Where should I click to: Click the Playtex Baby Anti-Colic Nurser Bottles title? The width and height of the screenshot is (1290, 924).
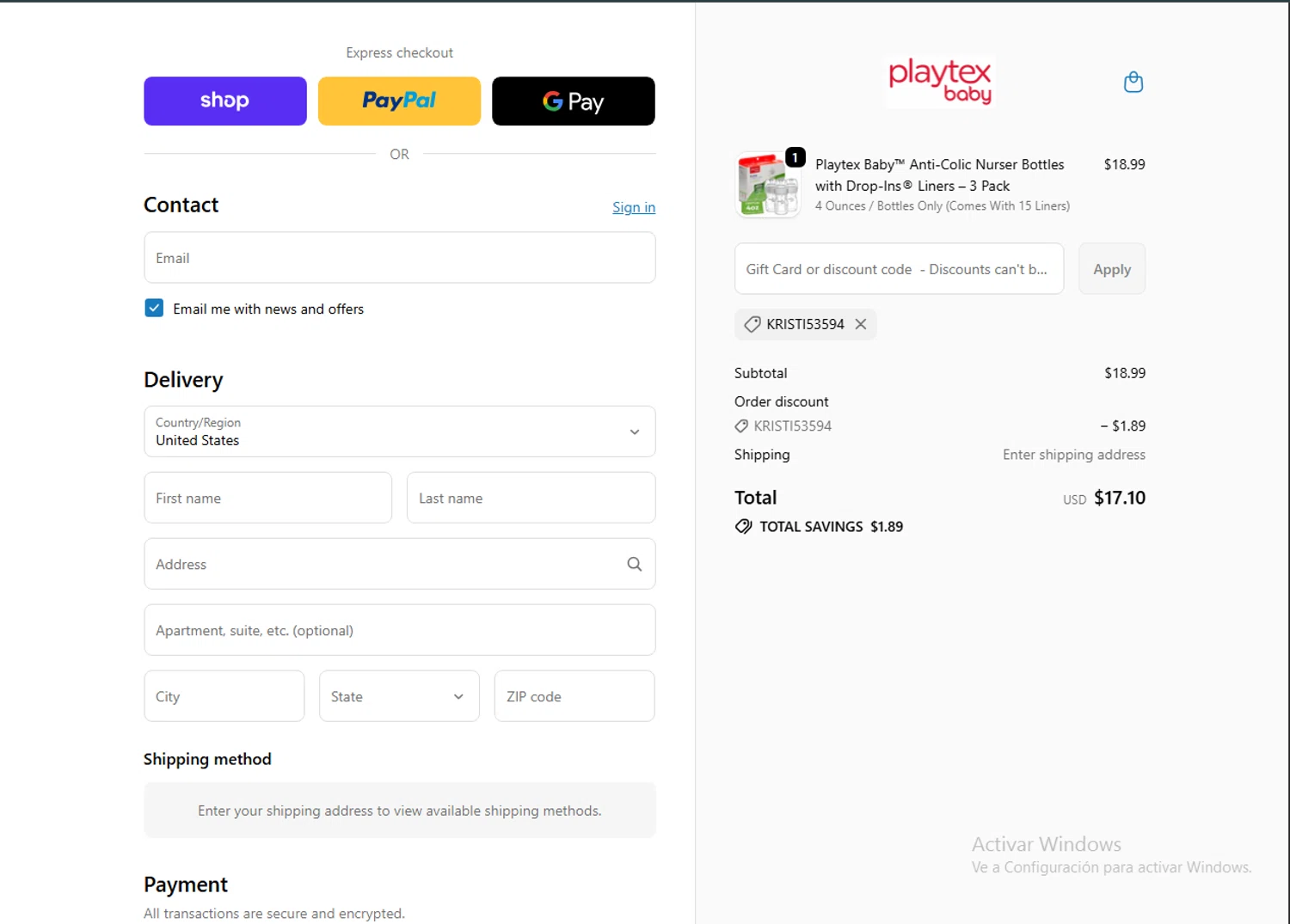pos(939,174)
